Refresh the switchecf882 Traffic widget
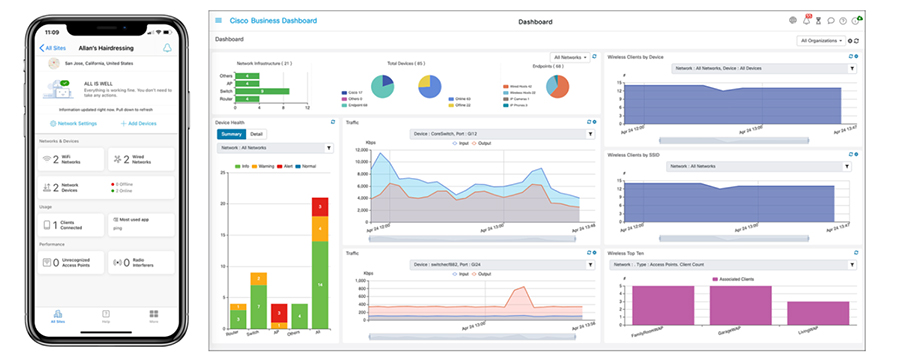 pos(589,252)
